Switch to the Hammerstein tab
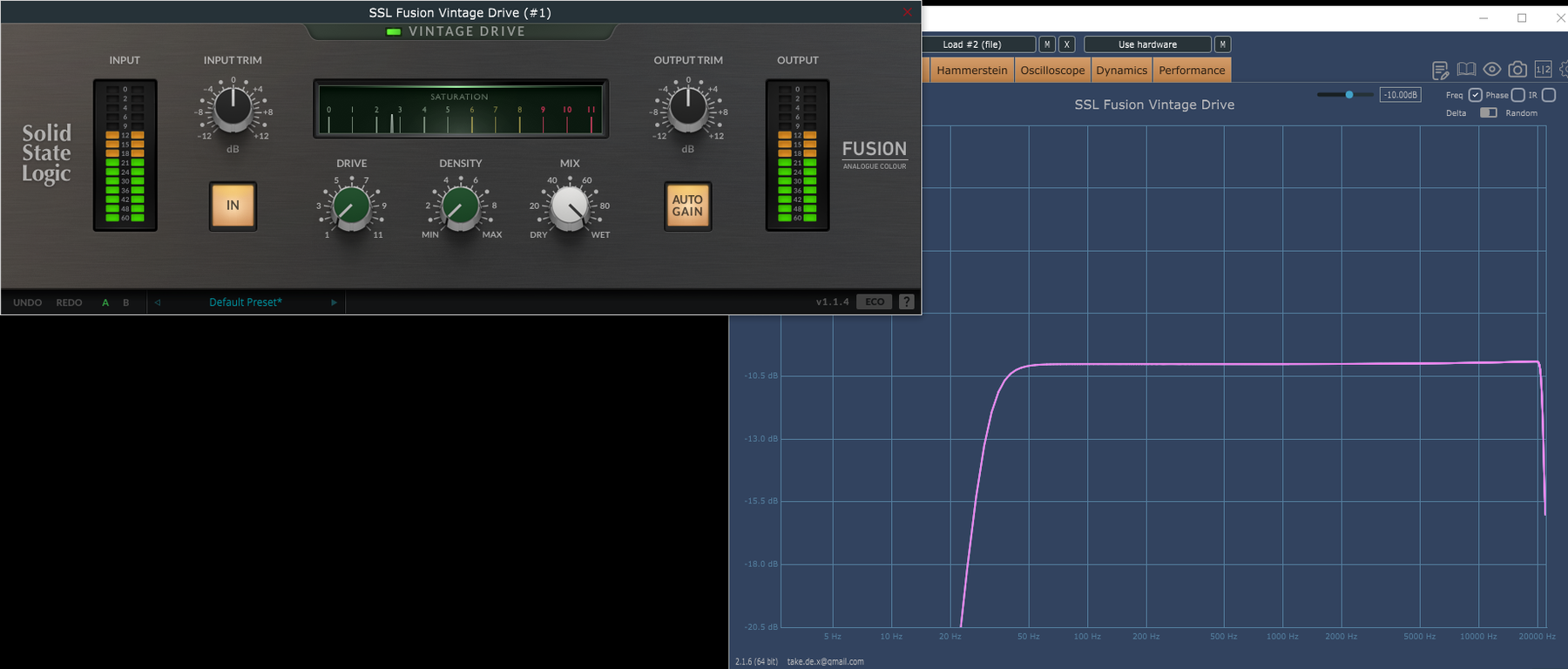Screen dimensions: 1568x669 point(972,71)
